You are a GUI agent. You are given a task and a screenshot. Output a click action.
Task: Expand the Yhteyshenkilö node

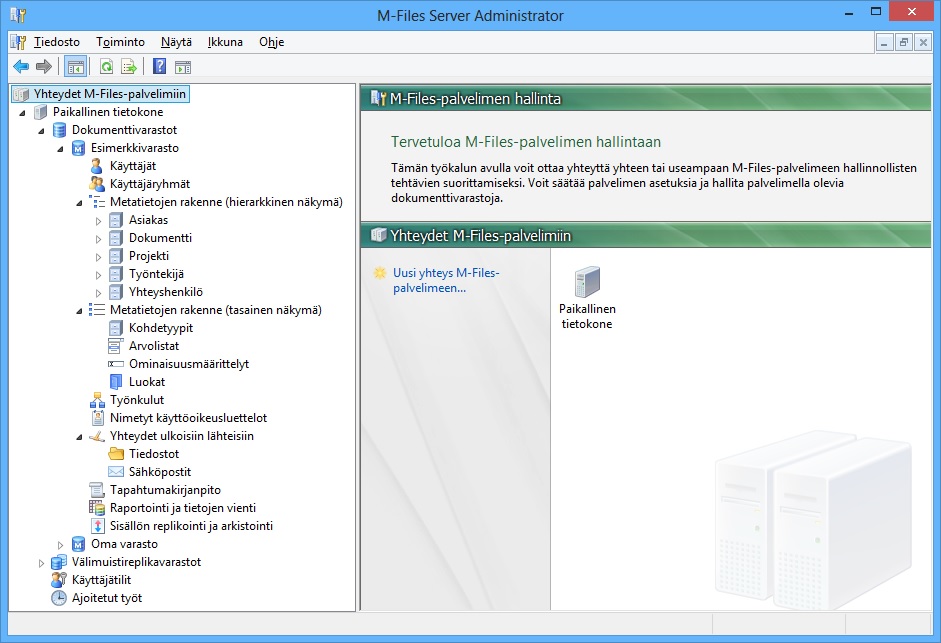(x=98, y=293)
